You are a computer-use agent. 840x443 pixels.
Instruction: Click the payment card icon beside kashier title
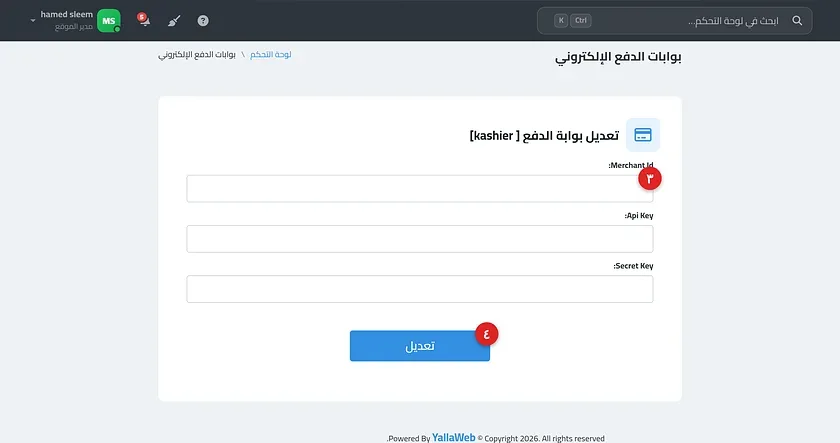click(x=643, y=135)
